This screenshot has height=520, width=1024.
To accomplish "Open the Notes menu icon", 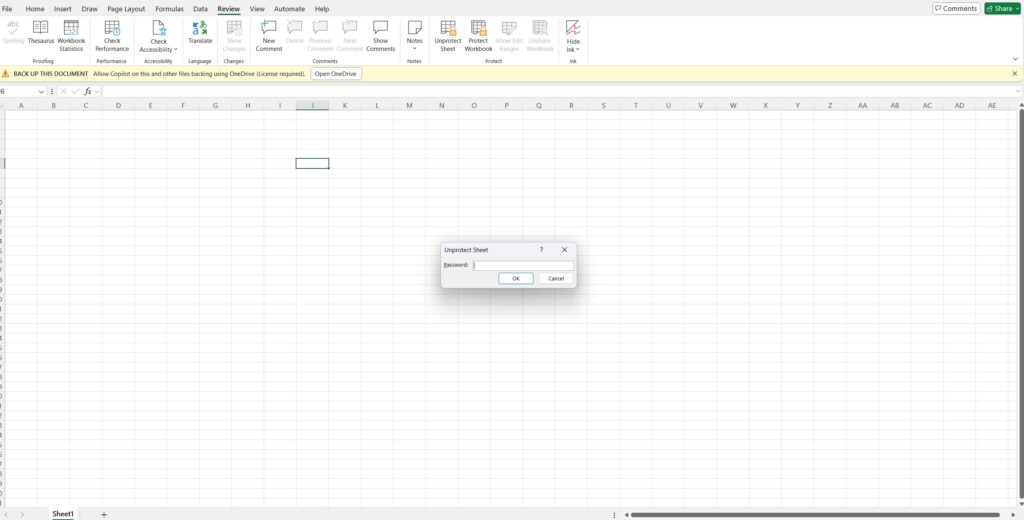I will coord(415,27).
